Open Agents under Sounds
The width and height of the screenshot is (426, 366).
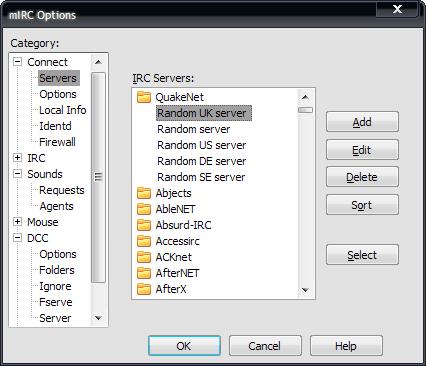[x=56, y=206]
